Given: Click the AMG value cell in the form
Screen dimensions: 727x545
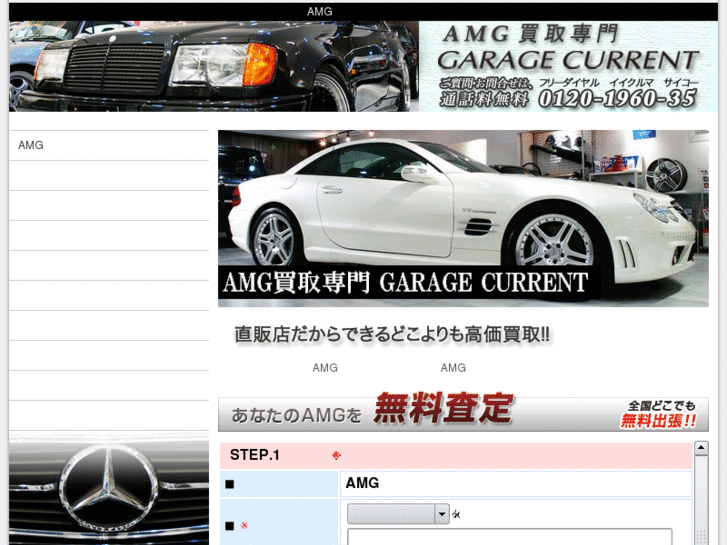Looking at the screenshot, I should click(x=516, y=483).
